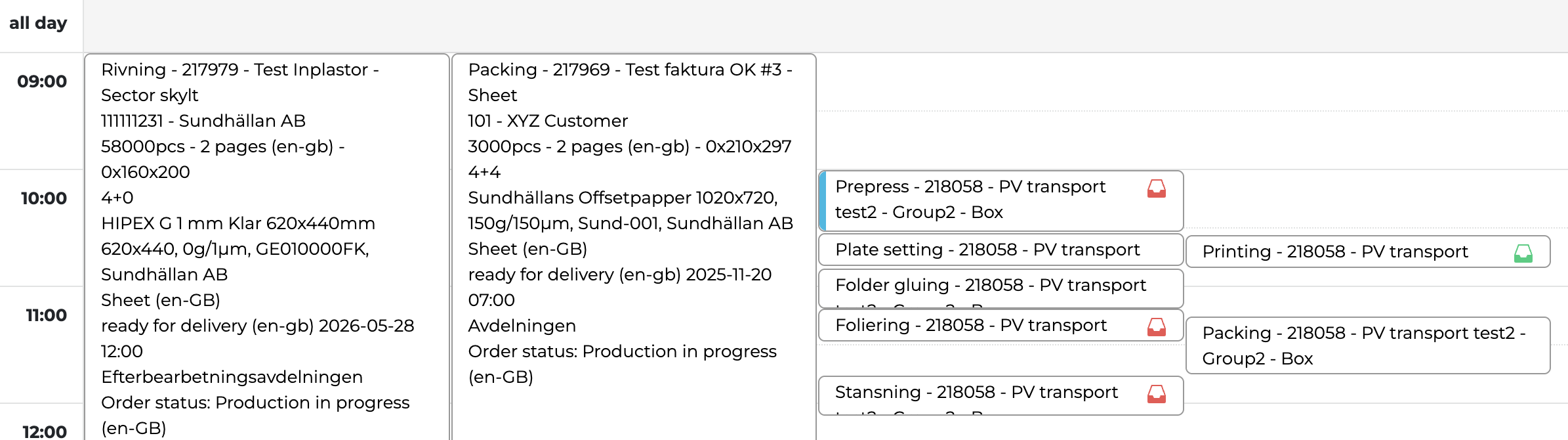Open the Packing 218058 Group2 Box event
The width and height of the screenshot is (1568, 440).
pyautogui.click(x=1363, y=345)
